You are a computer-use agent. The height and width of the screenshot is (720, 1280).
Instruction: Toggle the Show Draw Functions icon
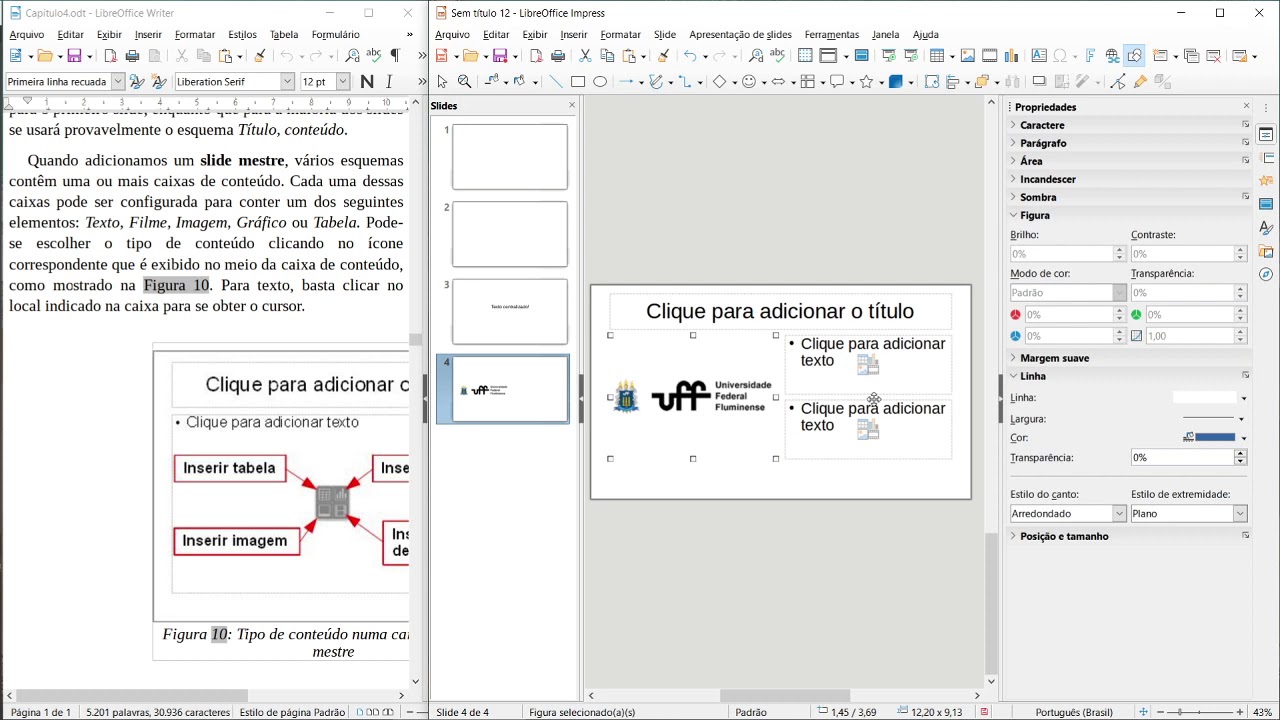[x=1134, y=56]
